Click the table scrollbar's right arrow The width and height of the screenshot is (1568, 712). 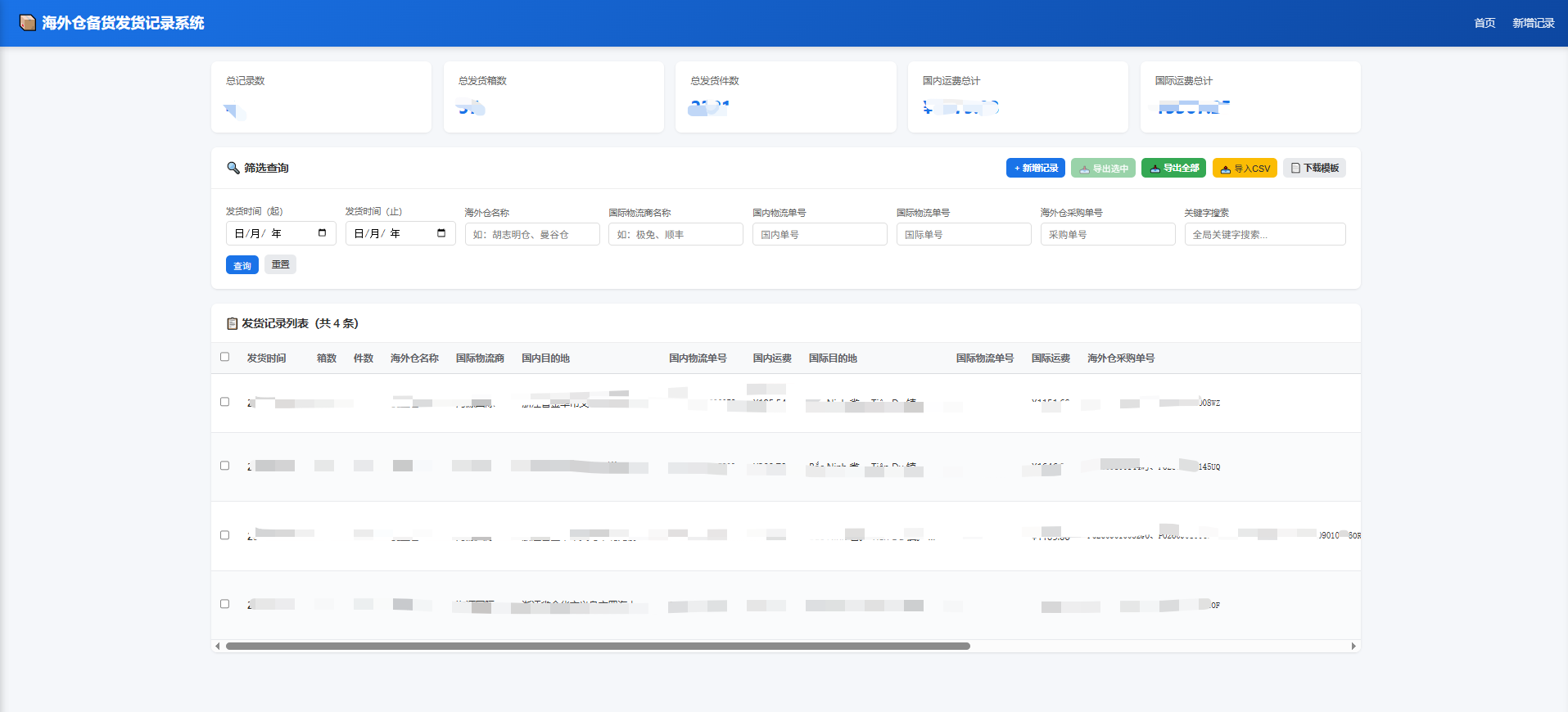(1353, 647)
